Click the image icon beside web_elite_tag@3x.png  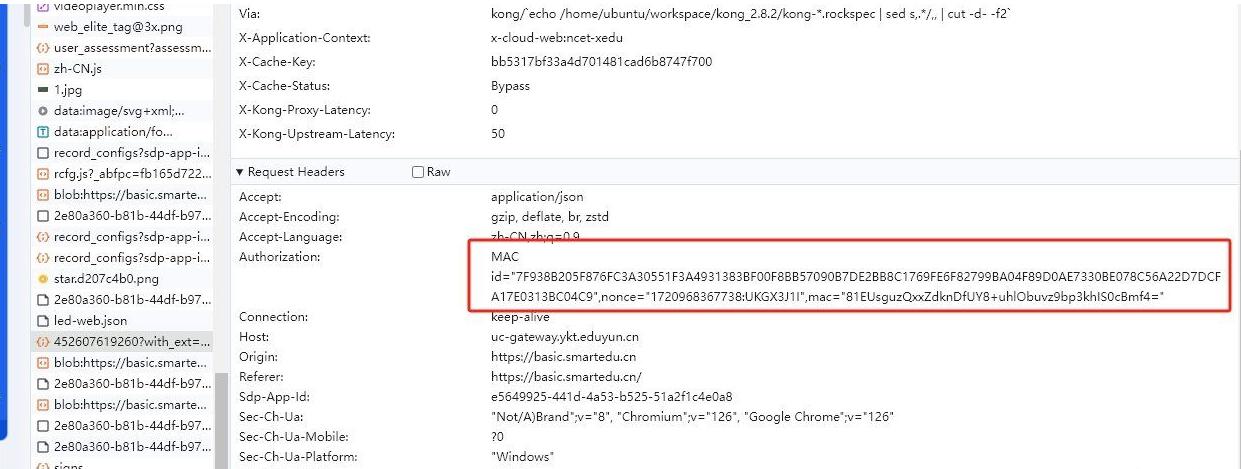[43, 27]
